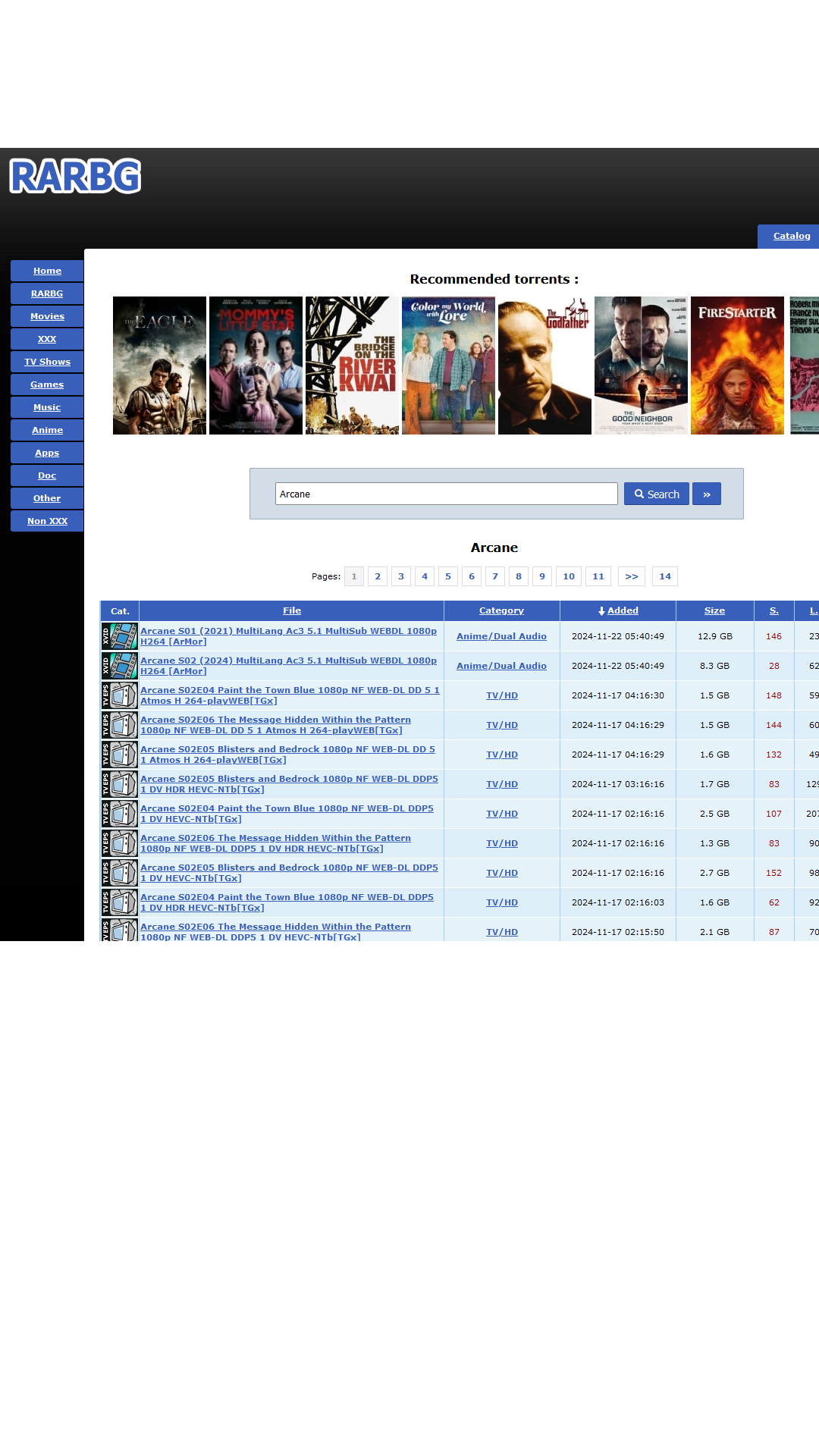This screenshot has width=819, height=1456.
Task: Open S02E04 Paint the Town Blue playWEB link
Action: pyautogui.click(x=290, y=695)
